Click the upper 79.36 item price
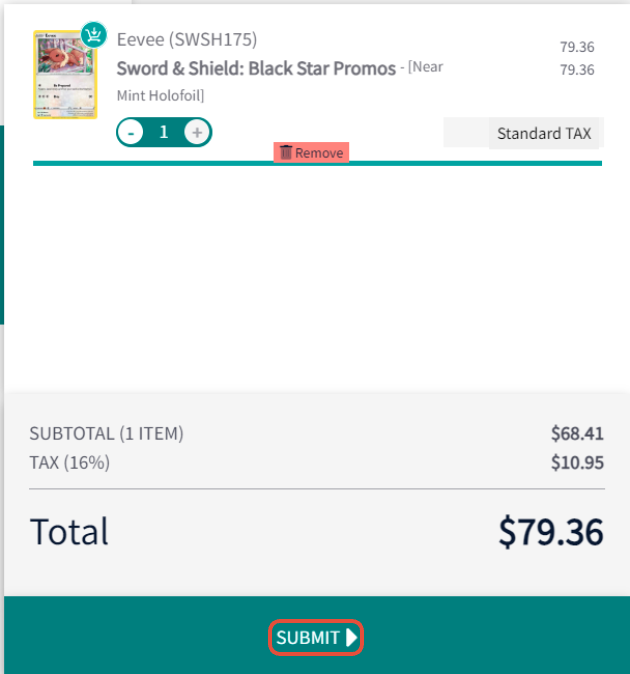The height and width of the screenshot is (674, 630). point(577,47)
